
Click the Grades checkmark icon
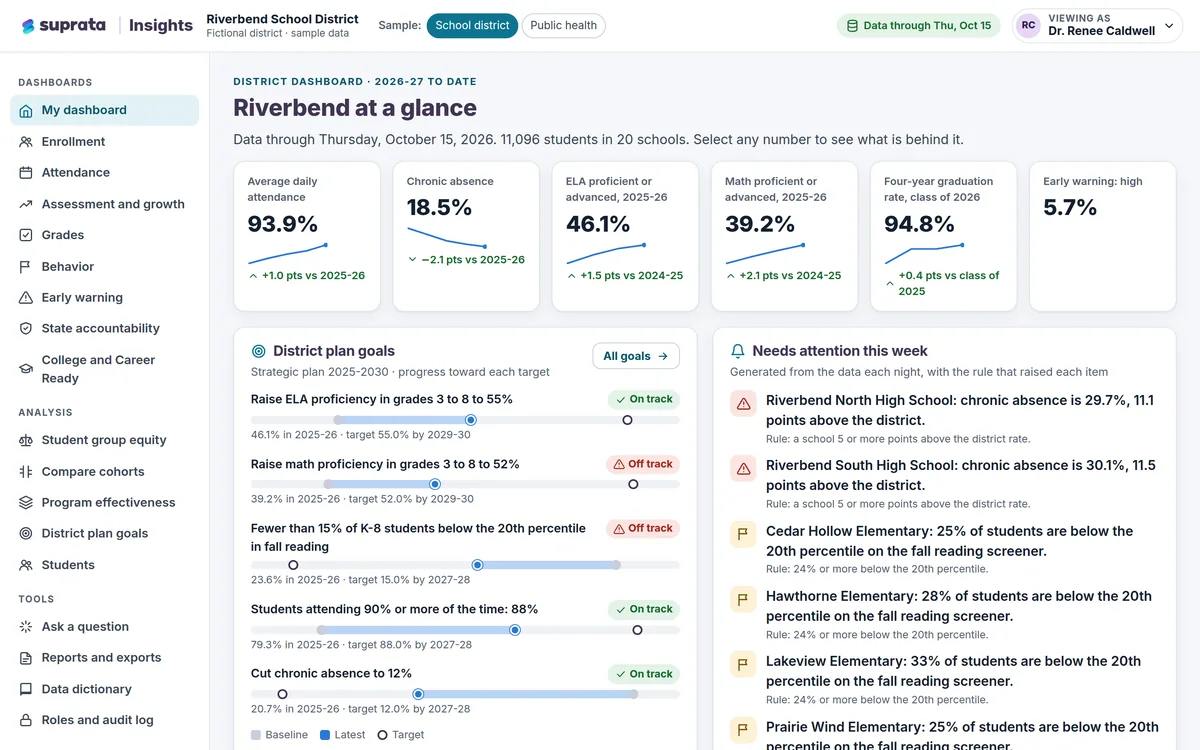pyautogui.click(x=26, y=235)
